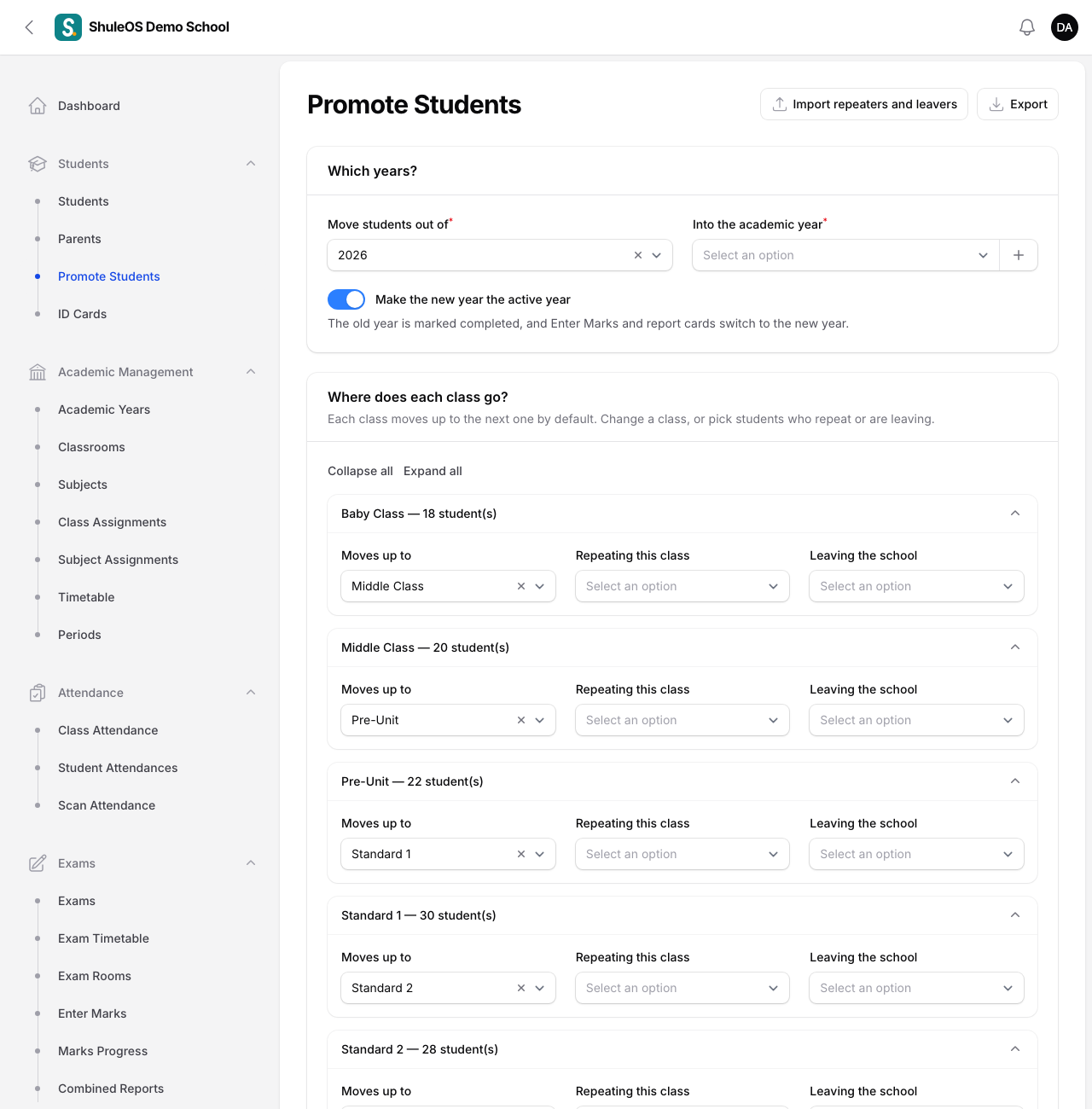Open ID Cards in the sidebar

[83, 314]
